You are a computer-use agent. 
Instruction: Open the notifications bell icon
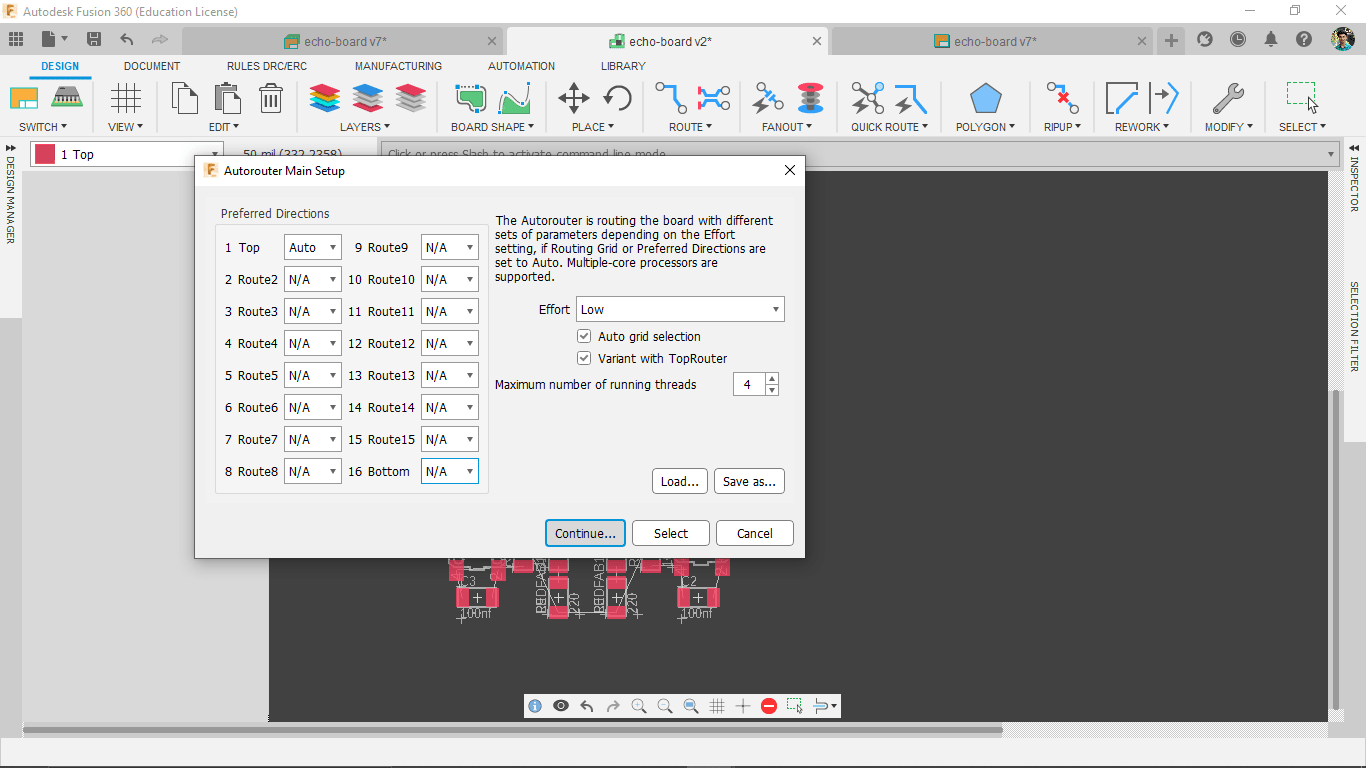[1271, 39]
